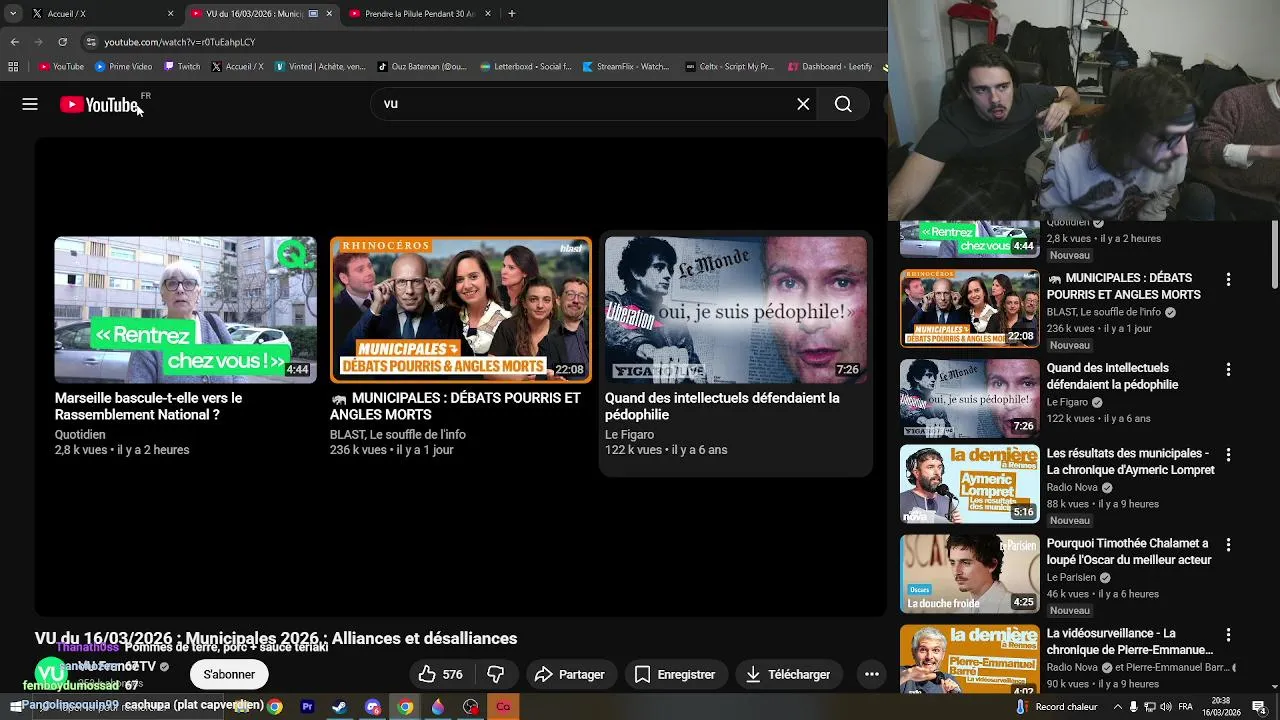This screenshot has height=720, width=1280.
Task: Open options menu for La vidéosurveillance video
Action: 1229,634
